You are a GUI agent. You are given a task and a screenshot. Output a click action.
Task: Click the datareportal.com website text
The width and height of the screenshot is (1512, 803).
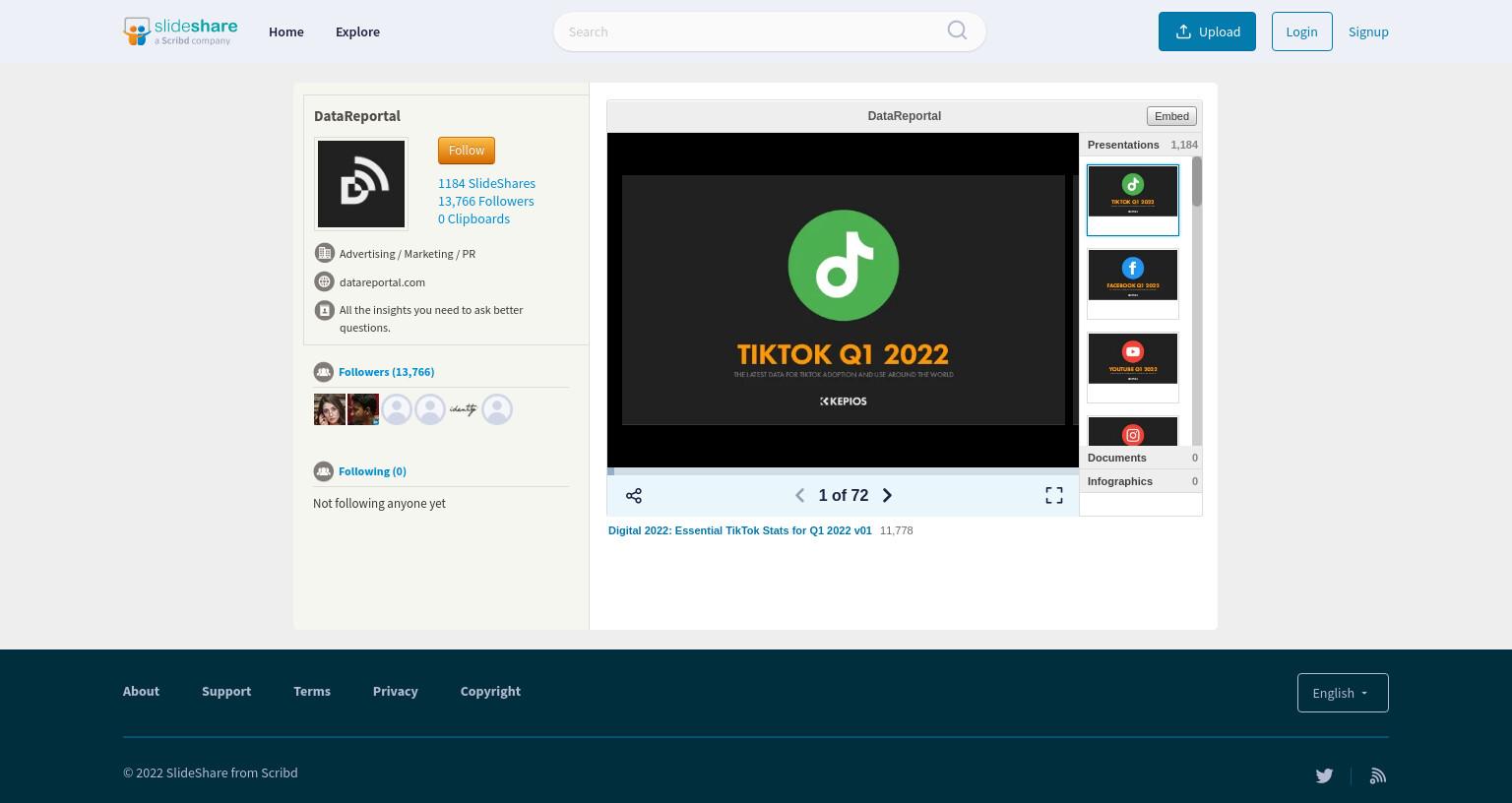coord(382,281)
